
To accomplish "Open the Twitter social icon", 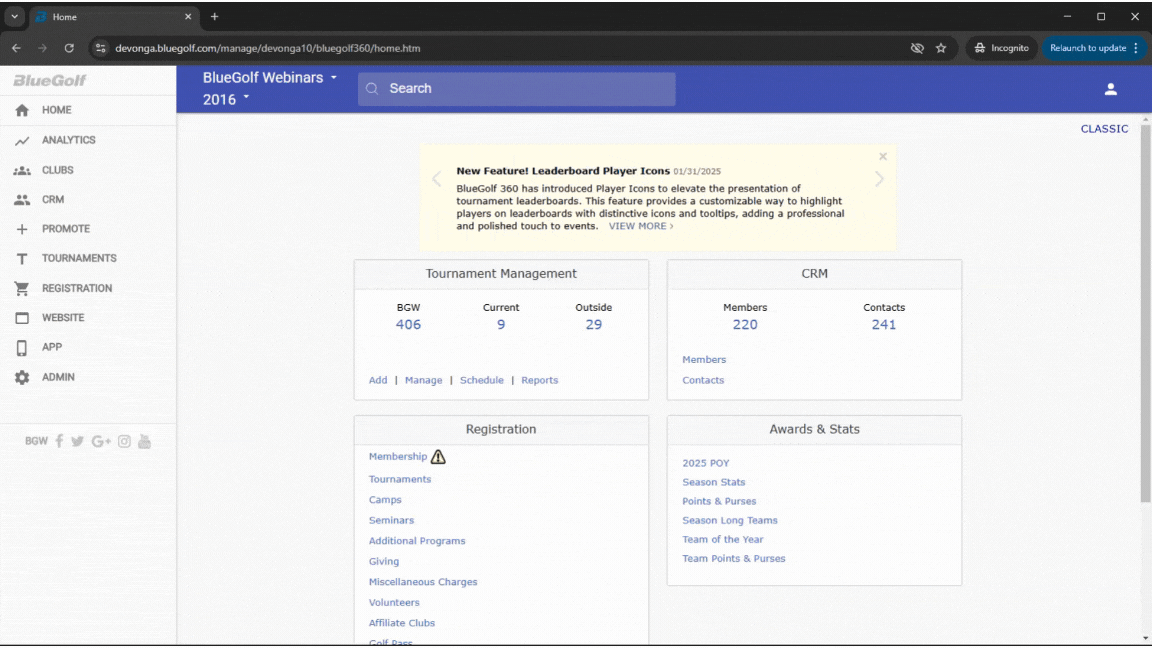I will click(77, 441).
